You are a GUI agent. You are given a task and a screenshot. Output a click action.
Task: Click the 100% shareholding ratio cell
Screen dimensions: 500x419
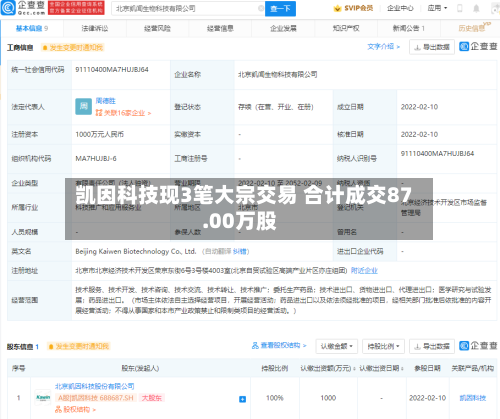coord(275,398)
